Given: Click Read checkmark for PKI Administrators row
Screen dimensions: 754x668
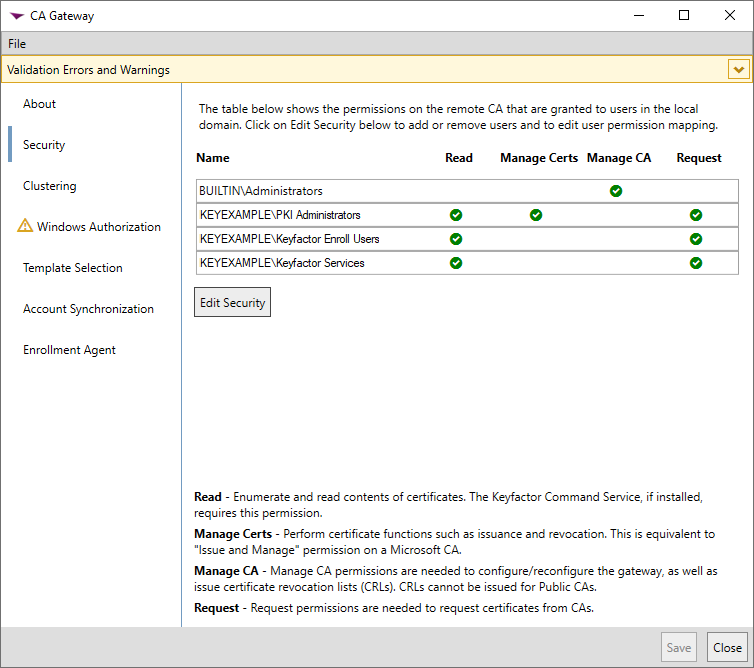Looking at the screenshot, I should pyautogui.click(x=456, y=215).
